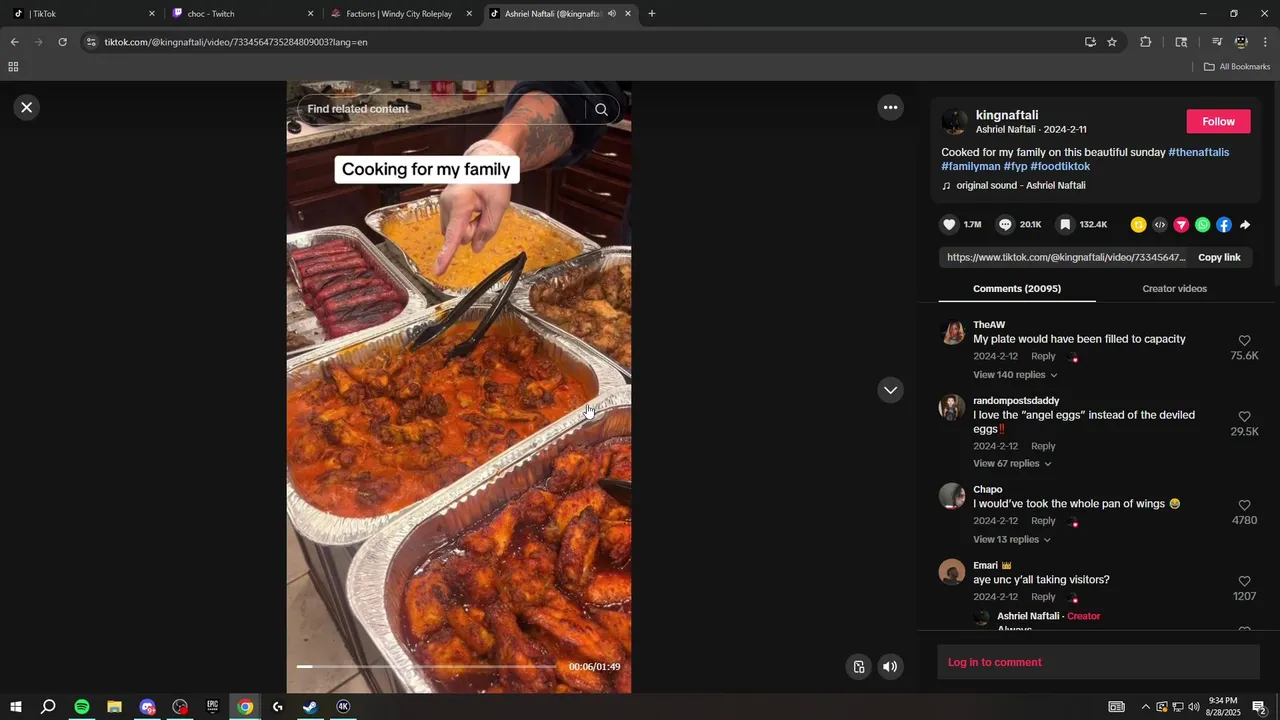This screenshot has width=1280, height=720.
Task: Like randompostsdaddy's comment heart
Action: coord(1244,417)
